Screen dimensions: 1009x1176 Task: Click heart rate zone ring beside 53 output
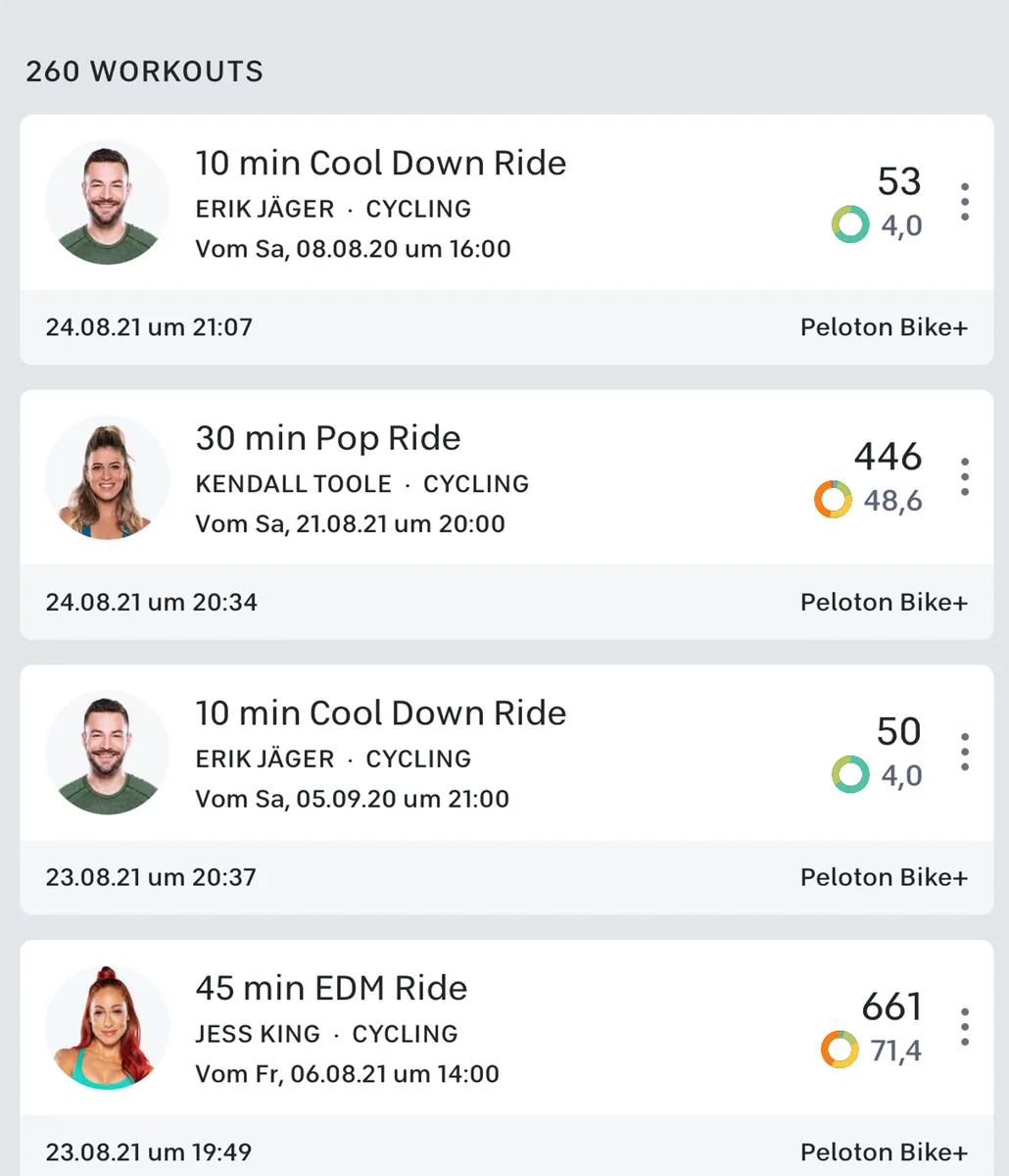(x=850, y=225)
